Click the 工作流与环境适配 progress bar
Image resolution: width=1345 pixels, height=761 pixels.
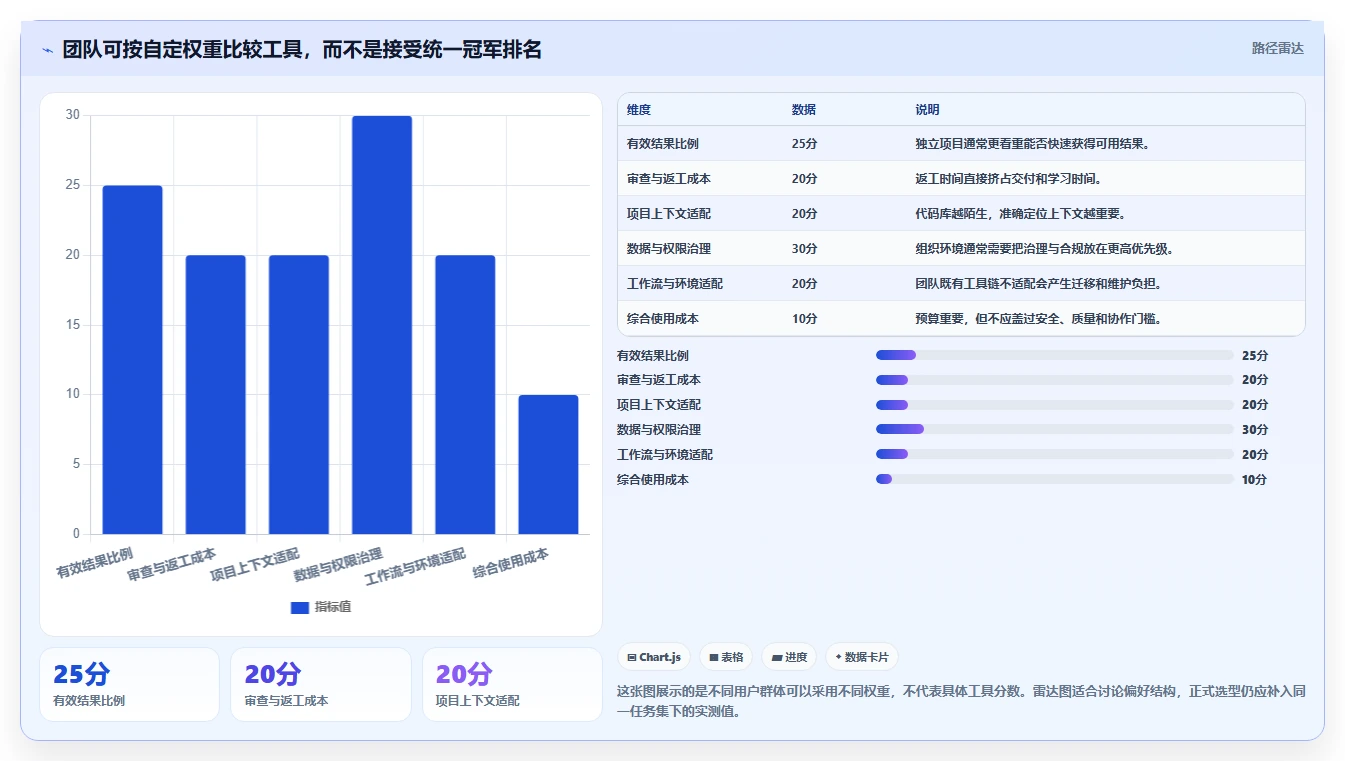tap(1055, 455)
